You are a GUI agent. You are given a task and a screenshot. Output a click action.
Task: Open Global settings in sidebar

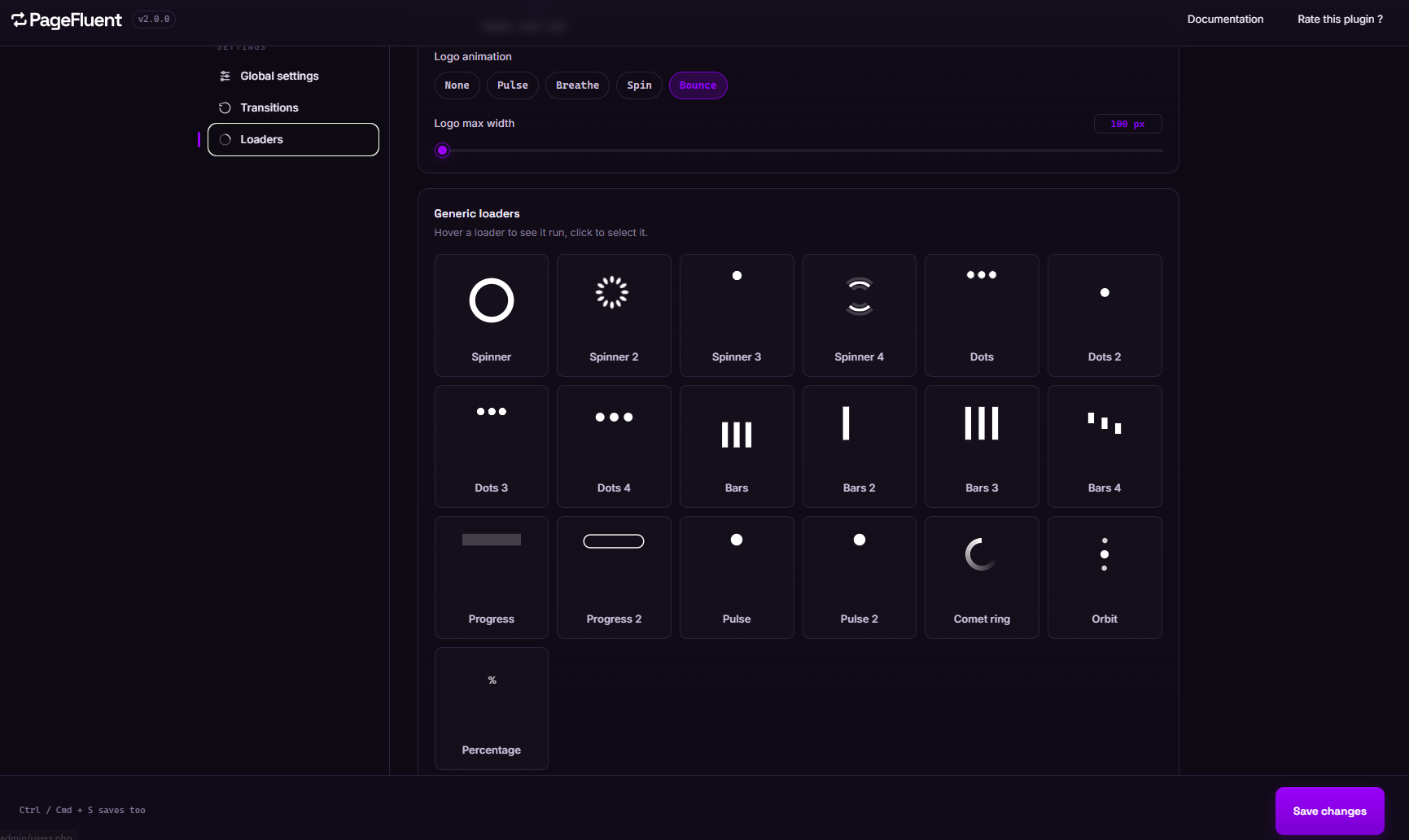click(293, 76)
